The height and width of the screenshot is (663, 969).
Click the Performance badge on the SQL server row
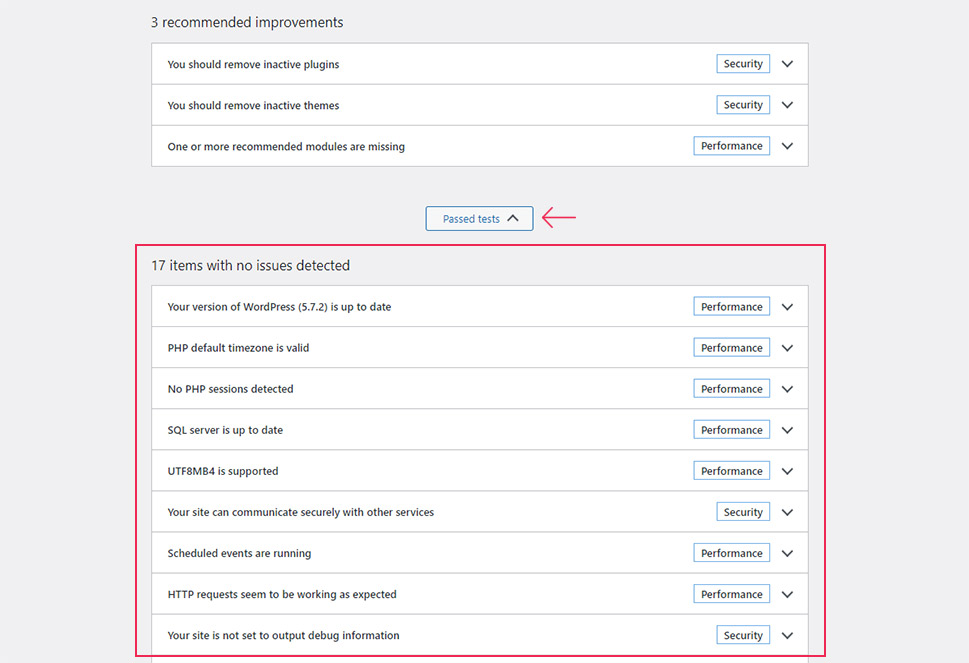732,429
